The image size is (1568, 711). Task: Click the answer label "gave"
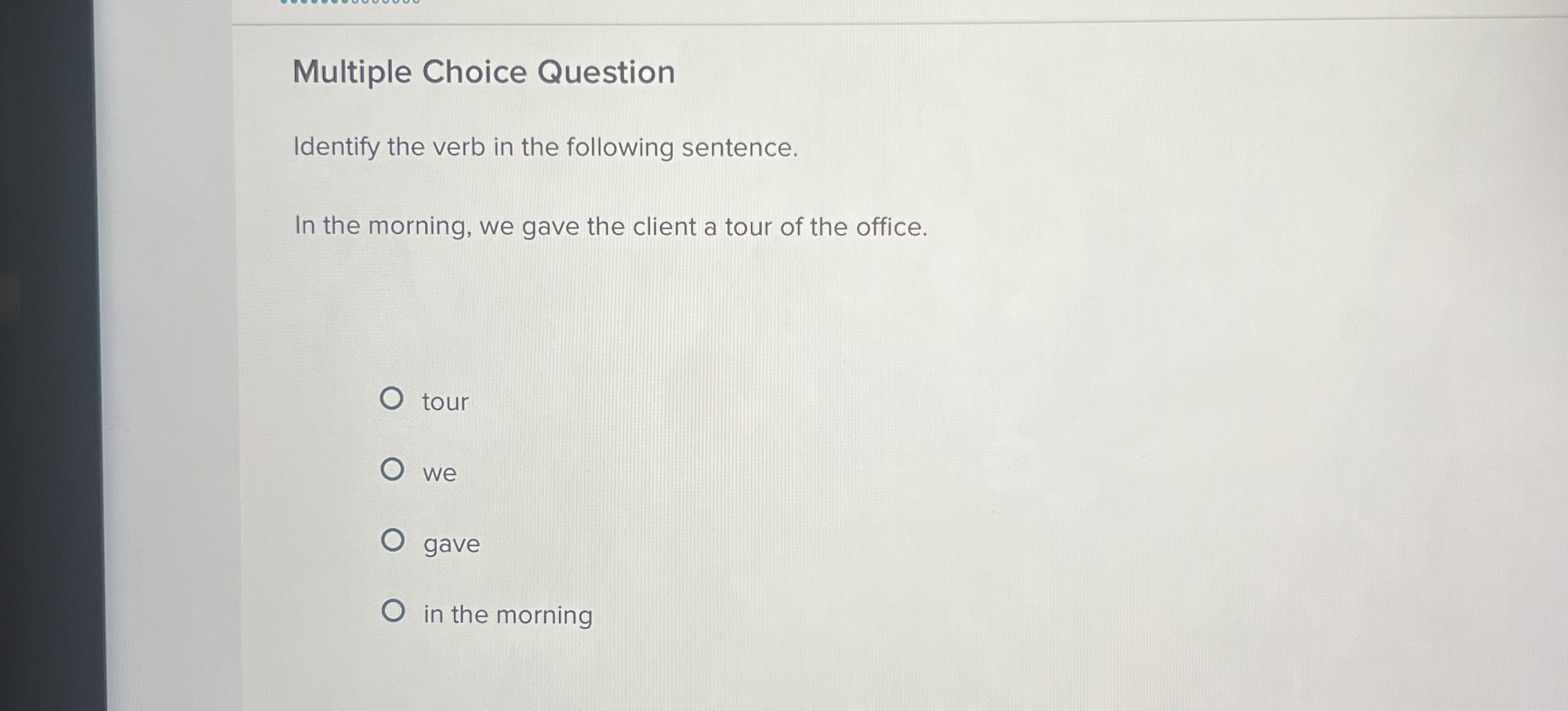coord(451,545)
